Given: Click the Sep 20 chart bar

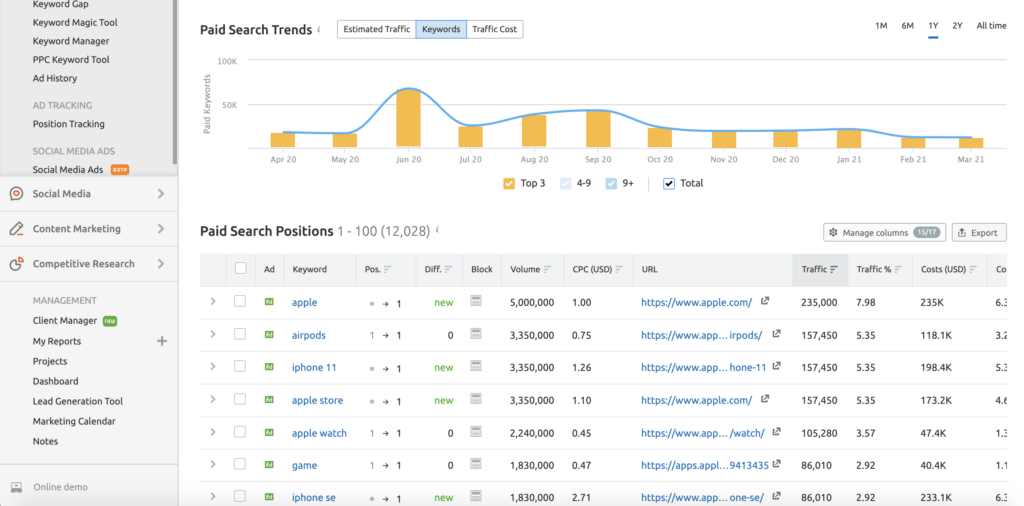Looking at the screenshot, I should point(598,129).
